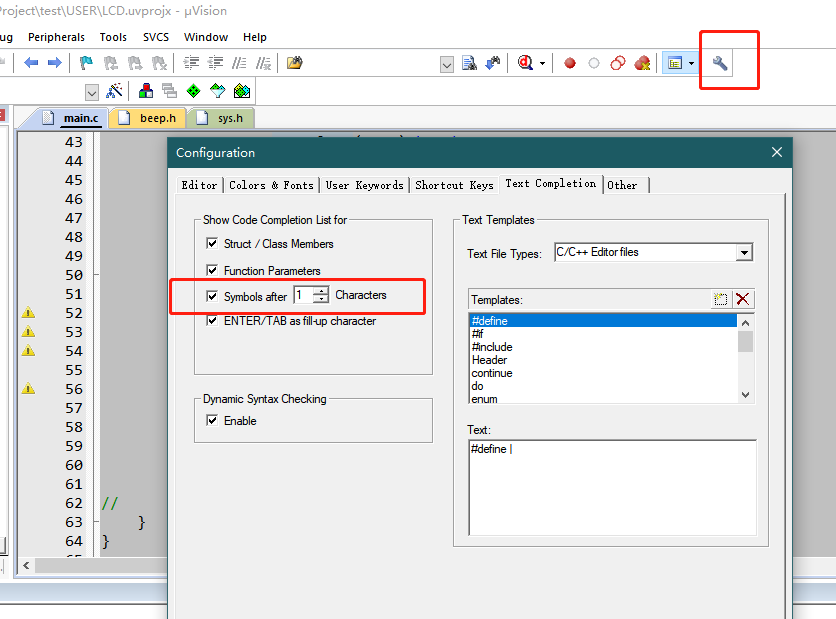Open the Help menu
The image size is (836, 619).
[254, 37]
